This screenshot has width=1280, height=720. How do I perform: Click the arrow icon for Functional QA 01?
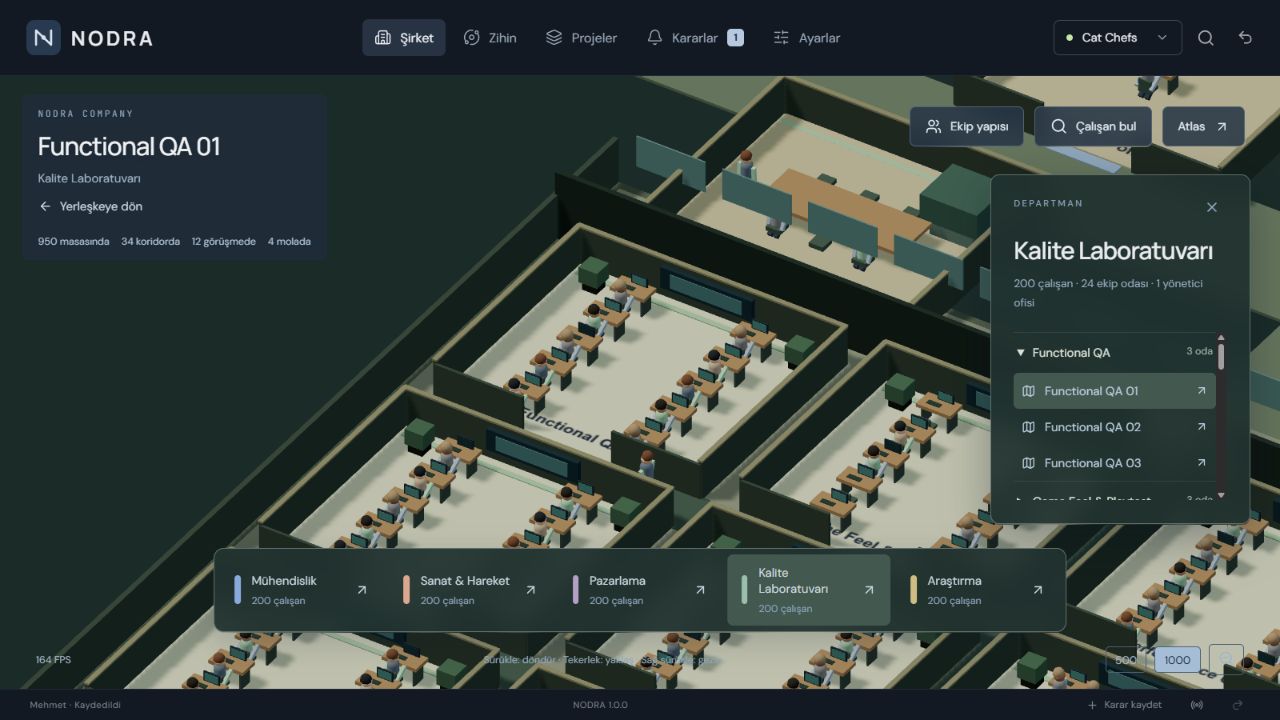point(1201,391)
